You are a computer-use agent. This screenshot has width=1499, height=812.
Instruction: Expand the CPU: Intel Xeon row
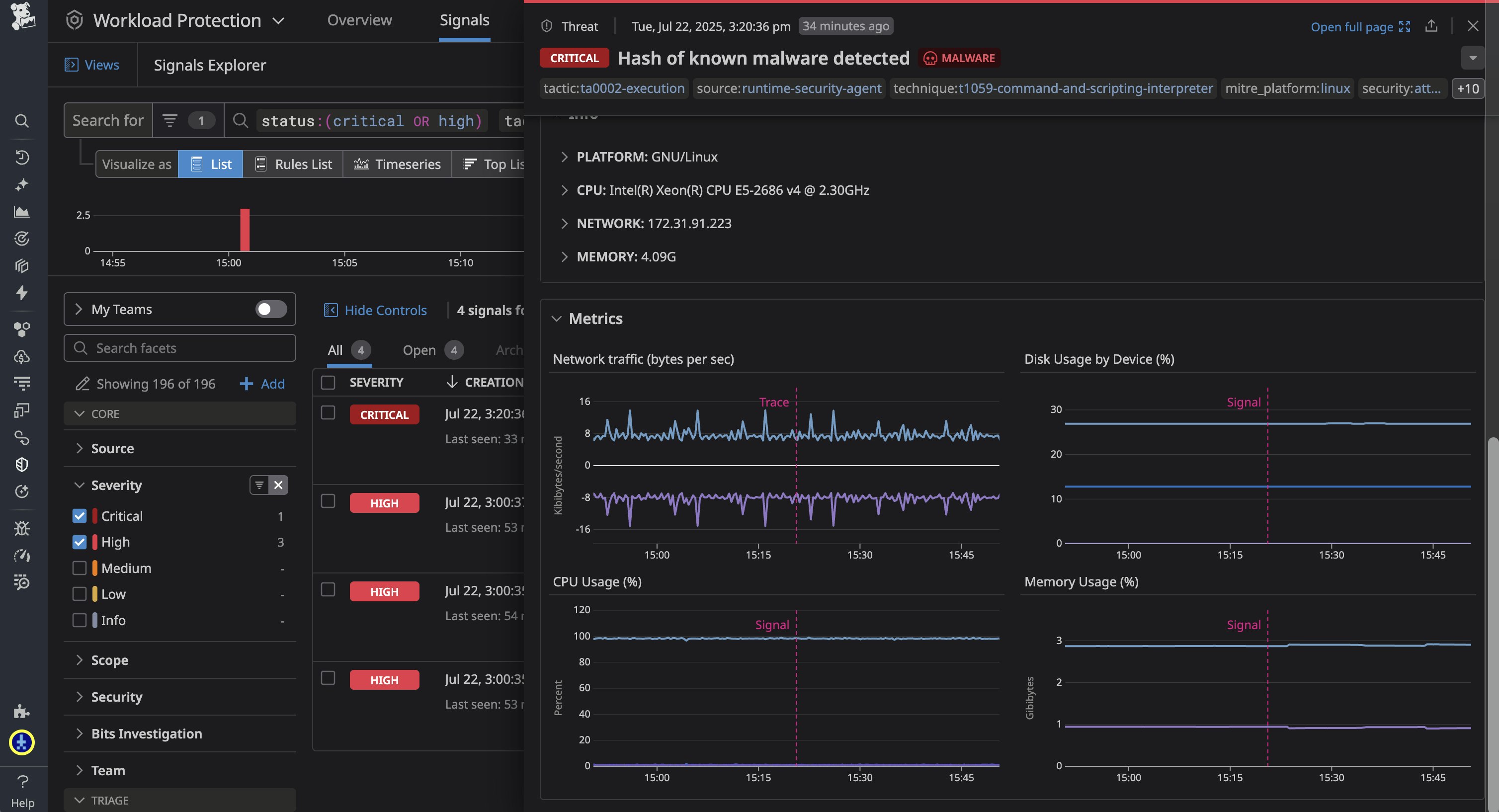(x=564, y=190)
